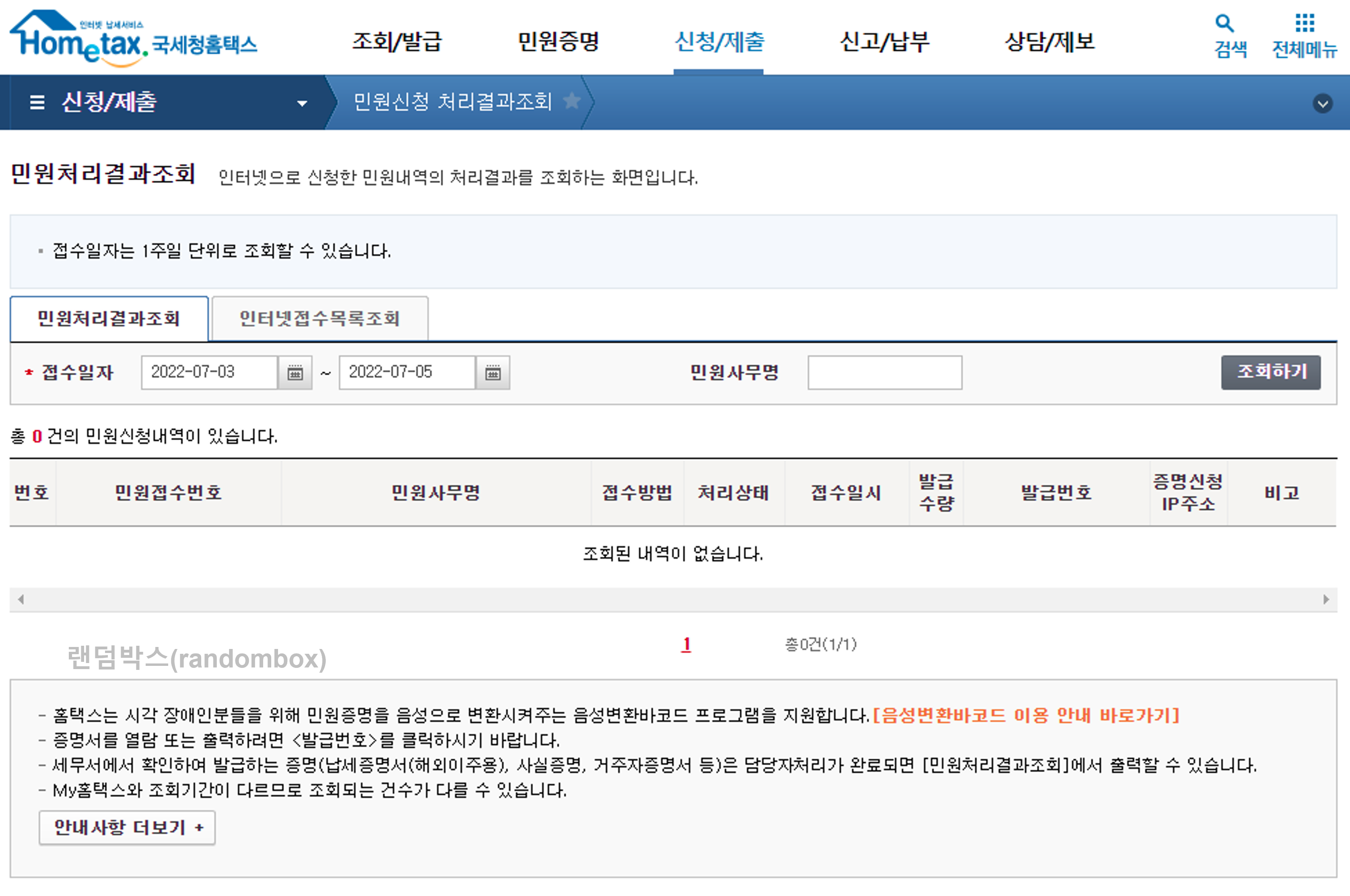Viewport: 1350px width, 896px height.
Task: Click the chevron at the right of the breadcrumb bar
Action: tap(1324, 104)
